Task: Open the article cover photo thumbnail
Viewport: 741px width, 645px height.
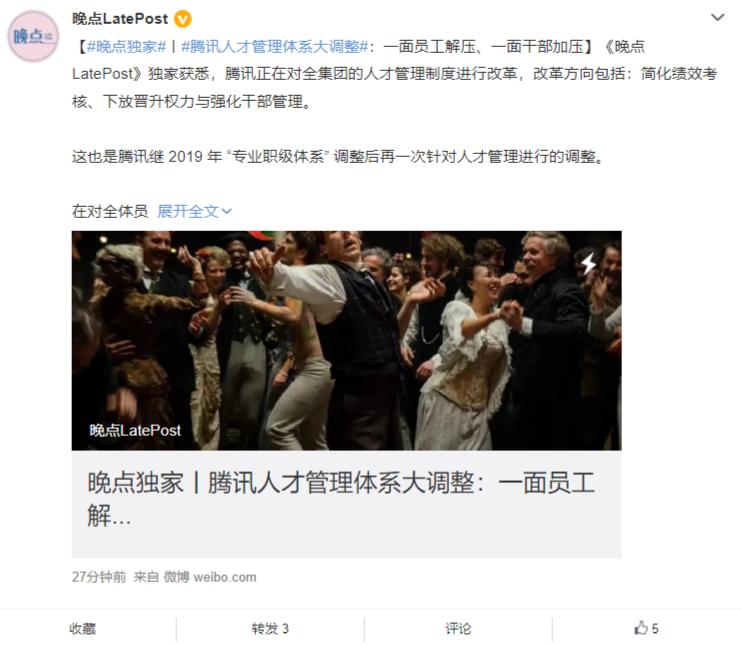Action: coord(346,340)
